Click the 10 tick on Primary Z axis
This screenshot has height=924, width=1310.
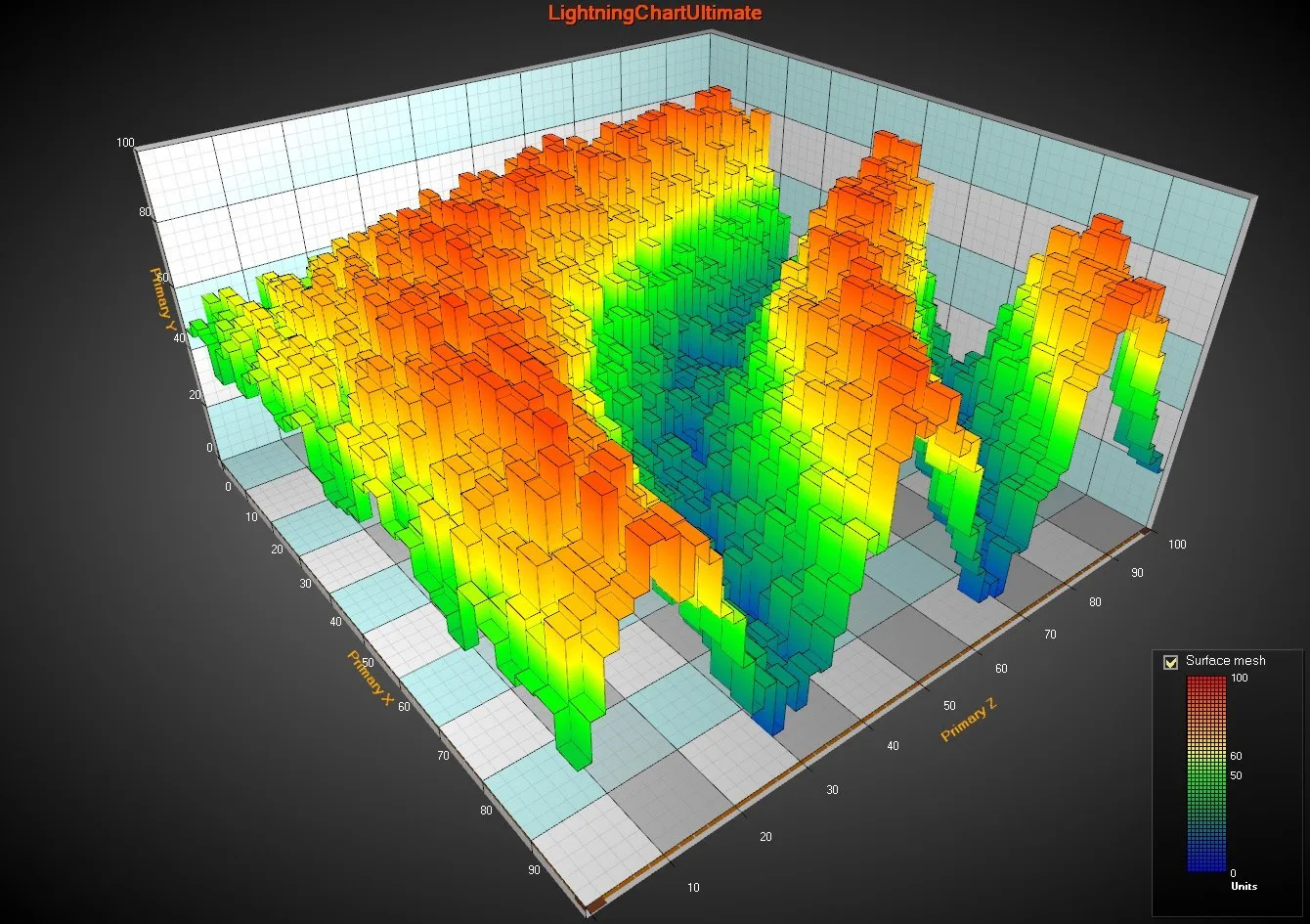pyautogui.click(x=693, y=888)
